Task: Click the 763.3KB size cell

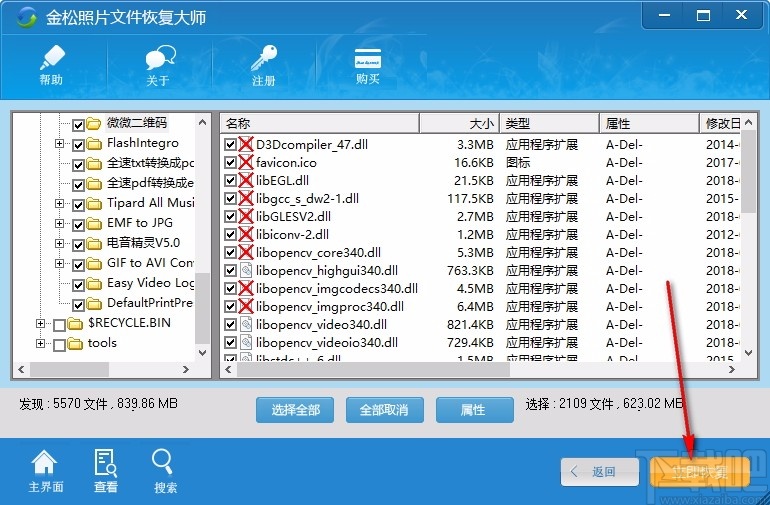Action: coord(470,270)
